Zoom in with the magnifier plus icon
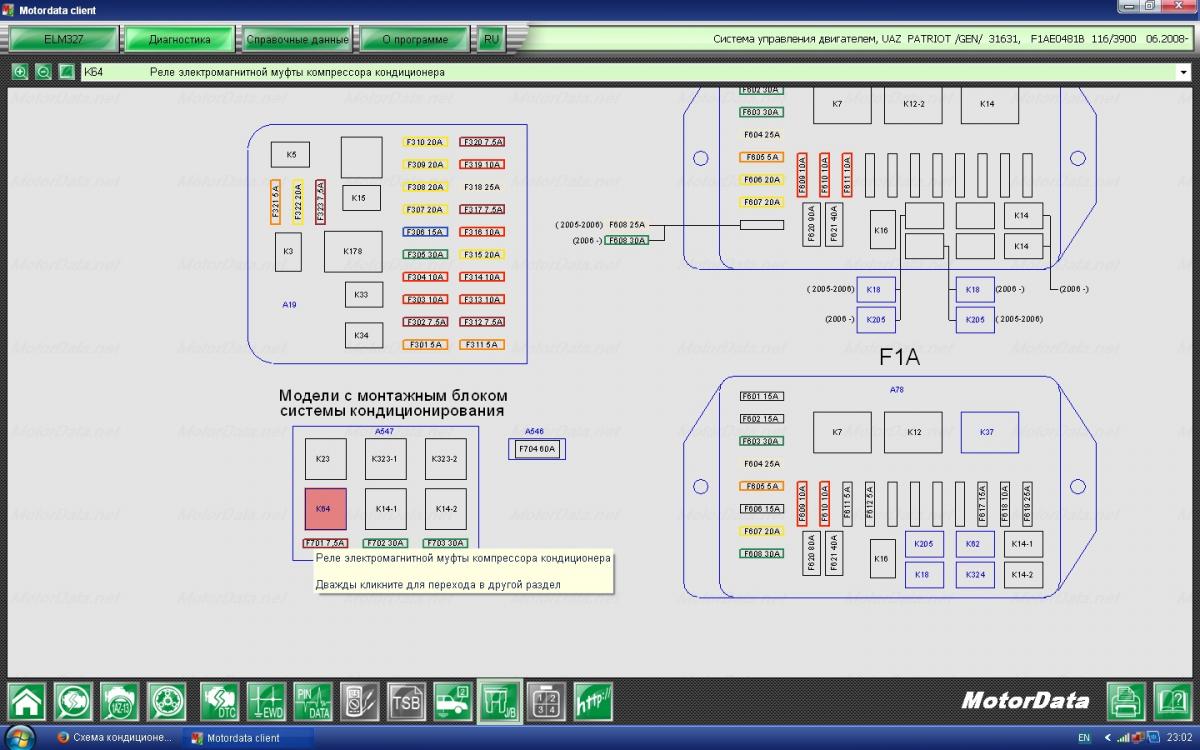1200x750 pixels. [x=20, y=72]
